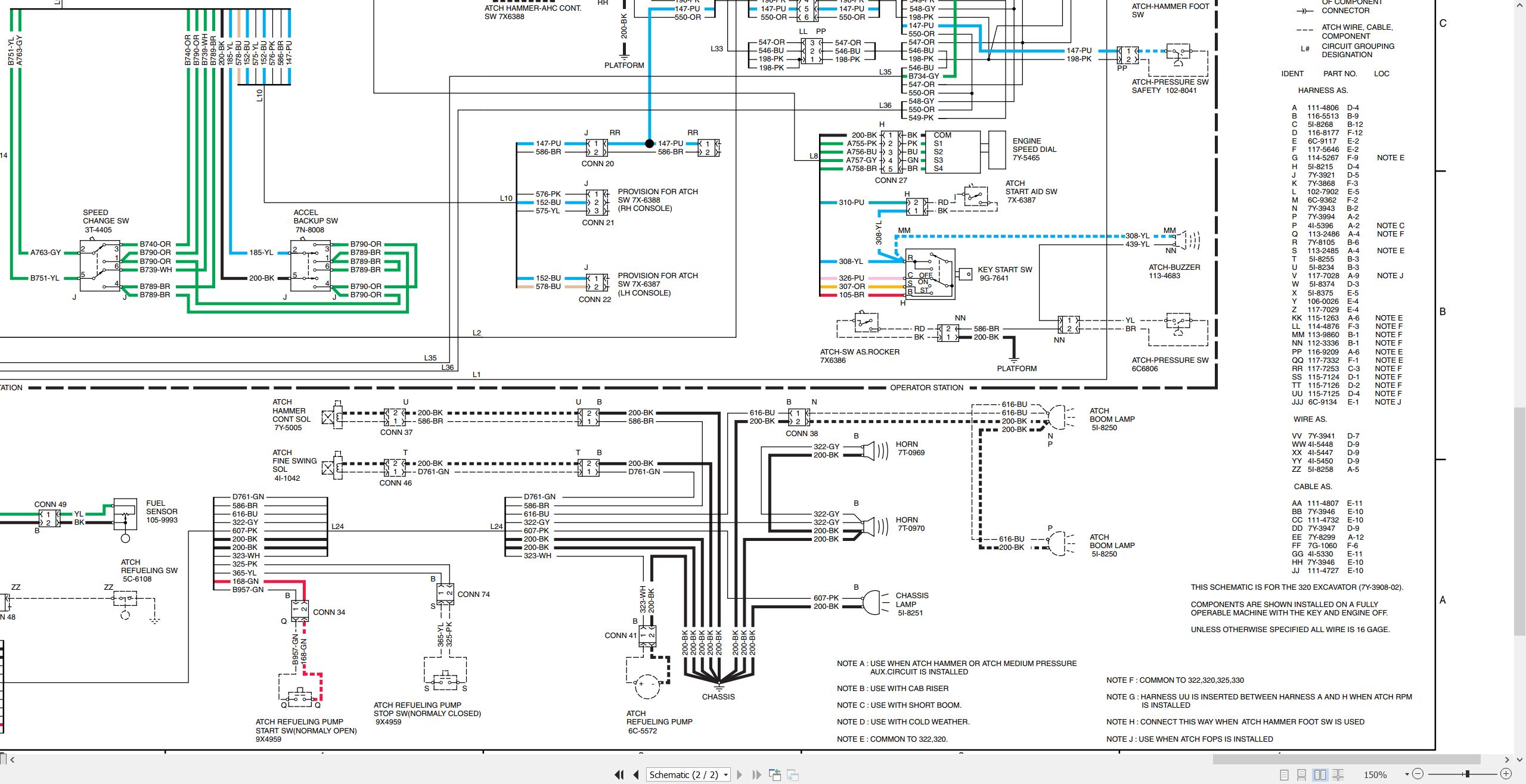Go to the first page

pos(619,774)
